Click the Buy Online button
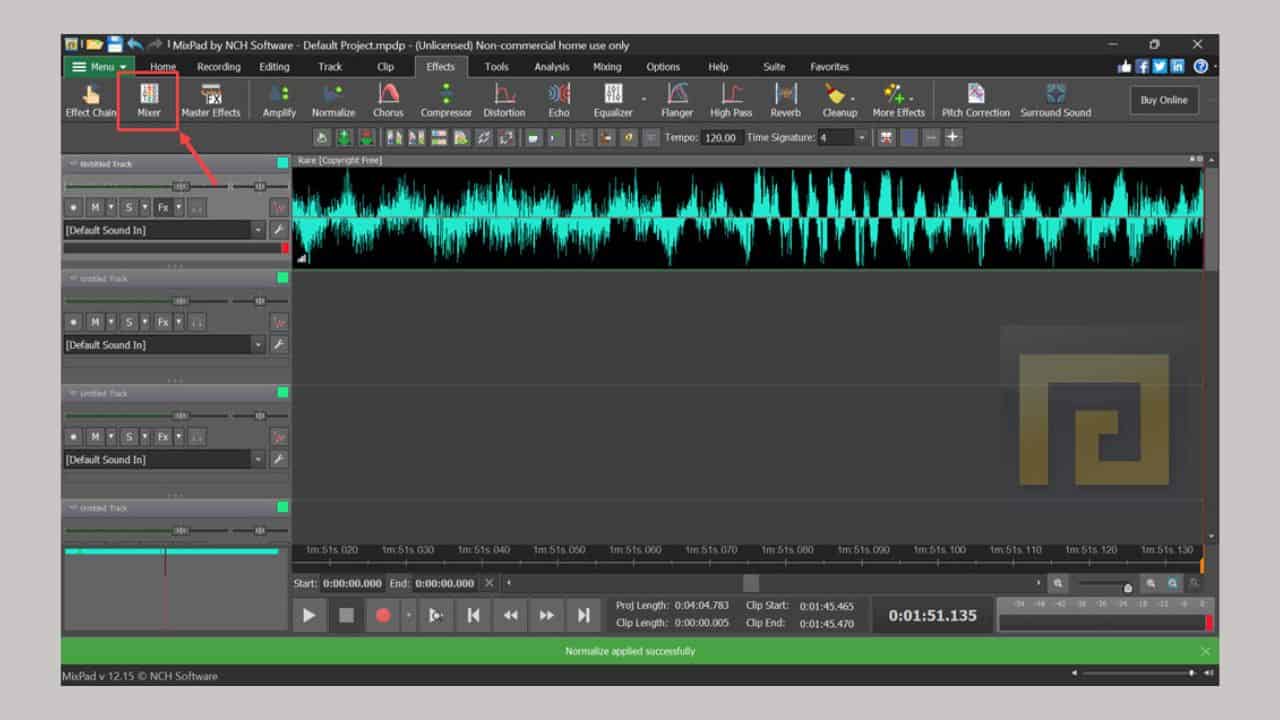The image size is (1280, 720). [1164, 100]
